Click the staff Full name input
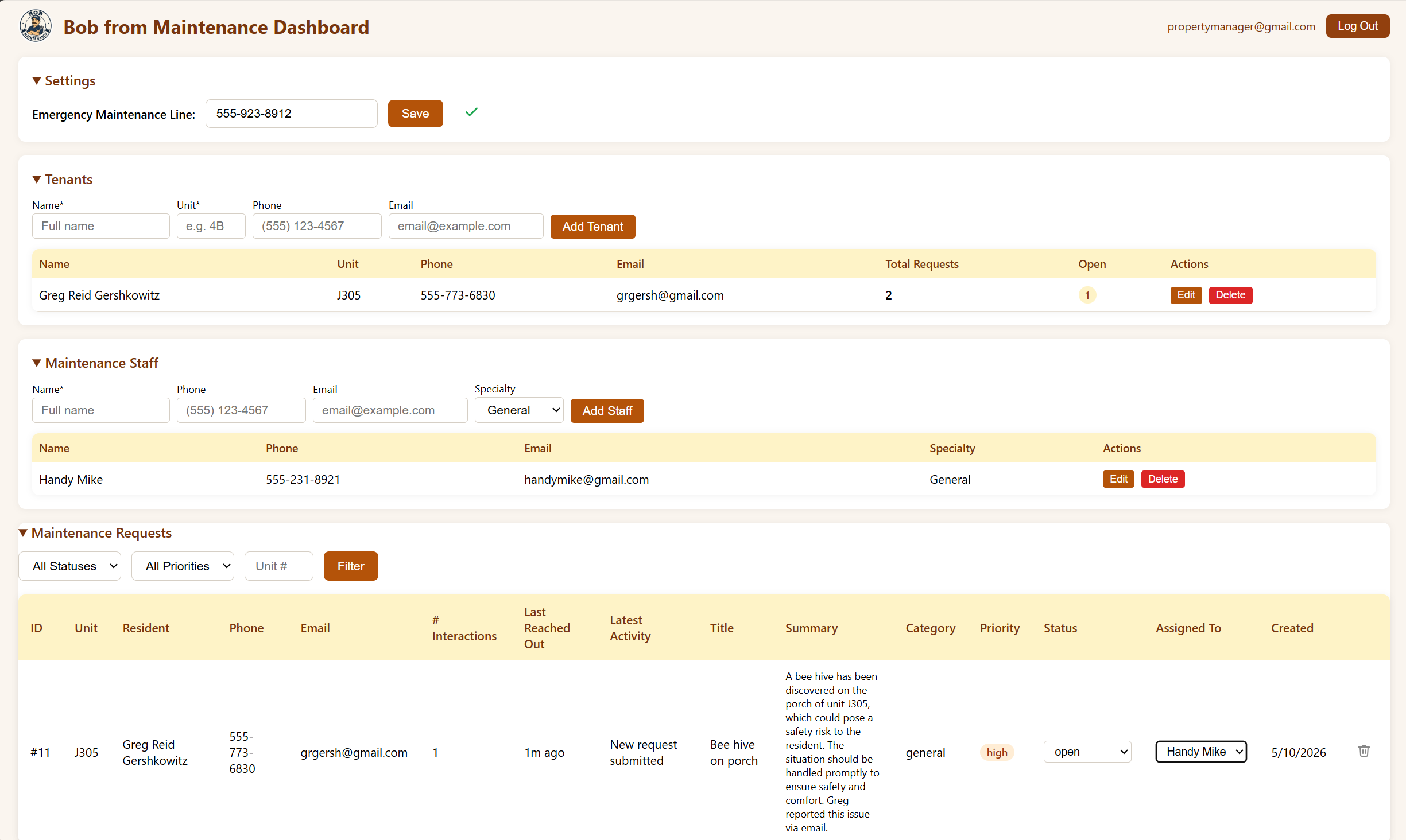Image resolution: width=1406 pixels, height=840 pixels. click(101, 410)
